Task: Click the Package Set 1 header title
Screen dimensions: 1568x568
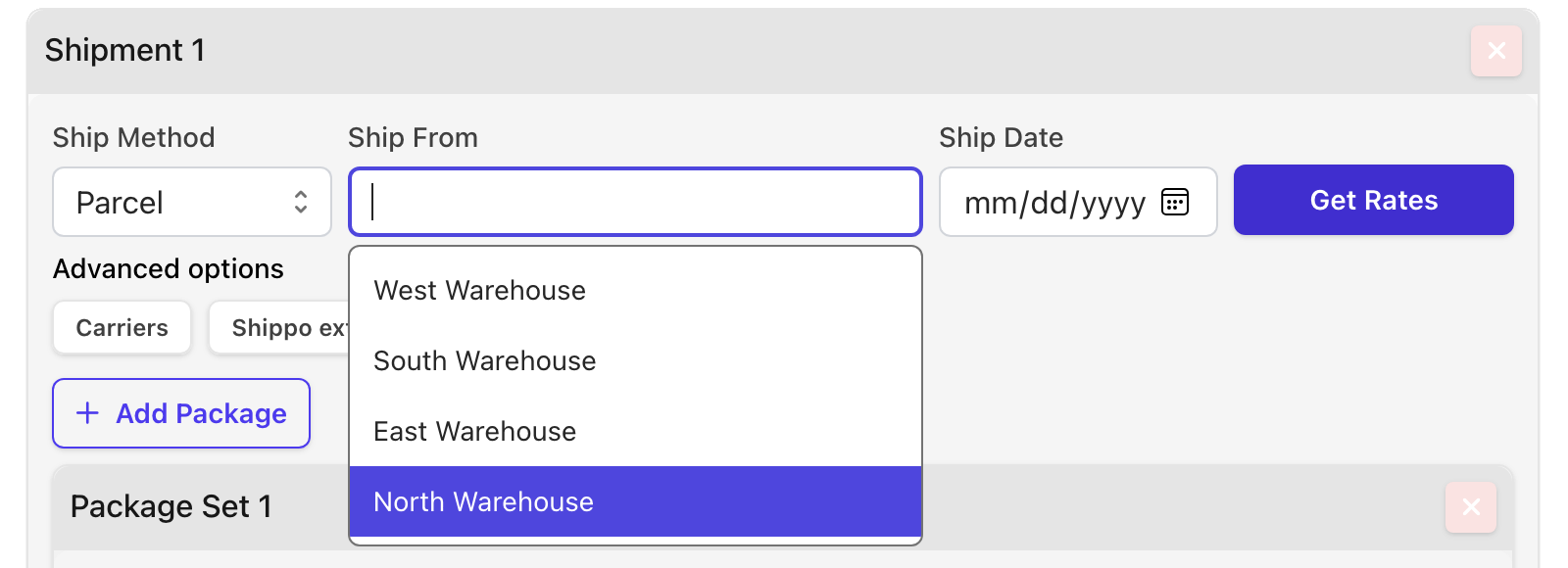Action: click(171, 506)
